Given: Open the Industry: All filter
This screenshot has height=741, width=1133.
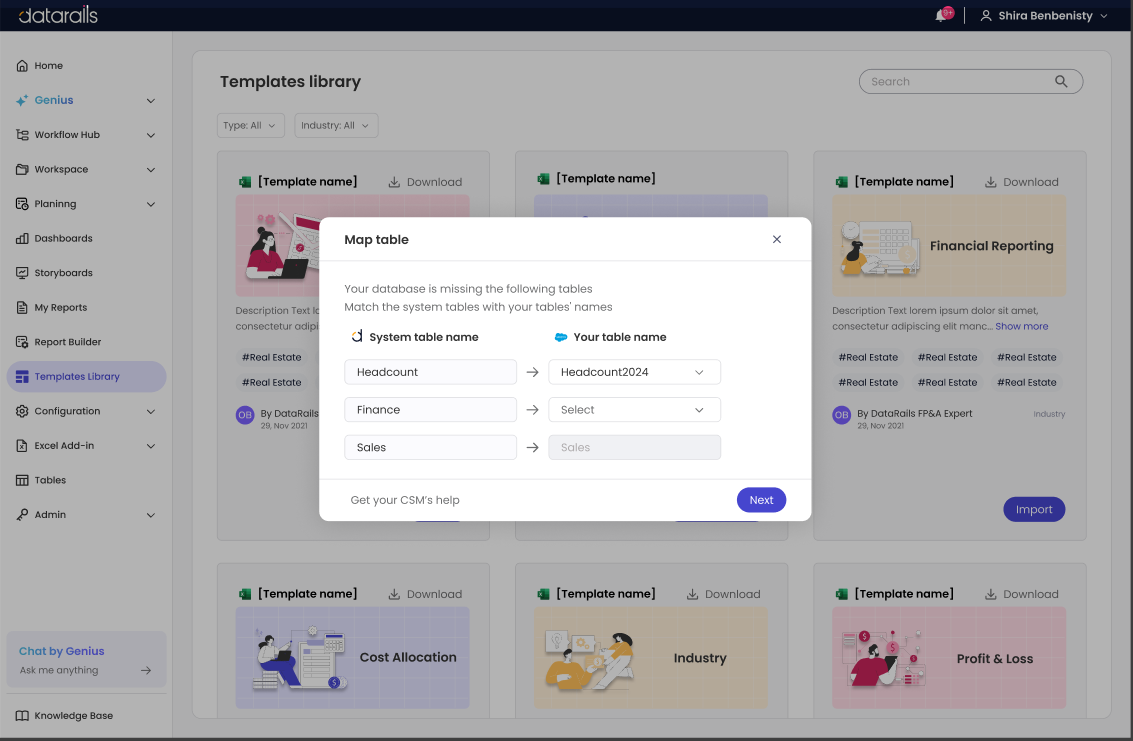Looking at the screenshot, I should 335,125.
